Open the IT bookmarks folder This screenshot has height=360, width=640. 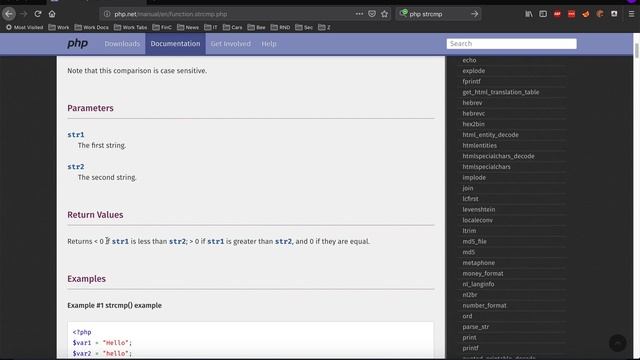pos(211,27)
